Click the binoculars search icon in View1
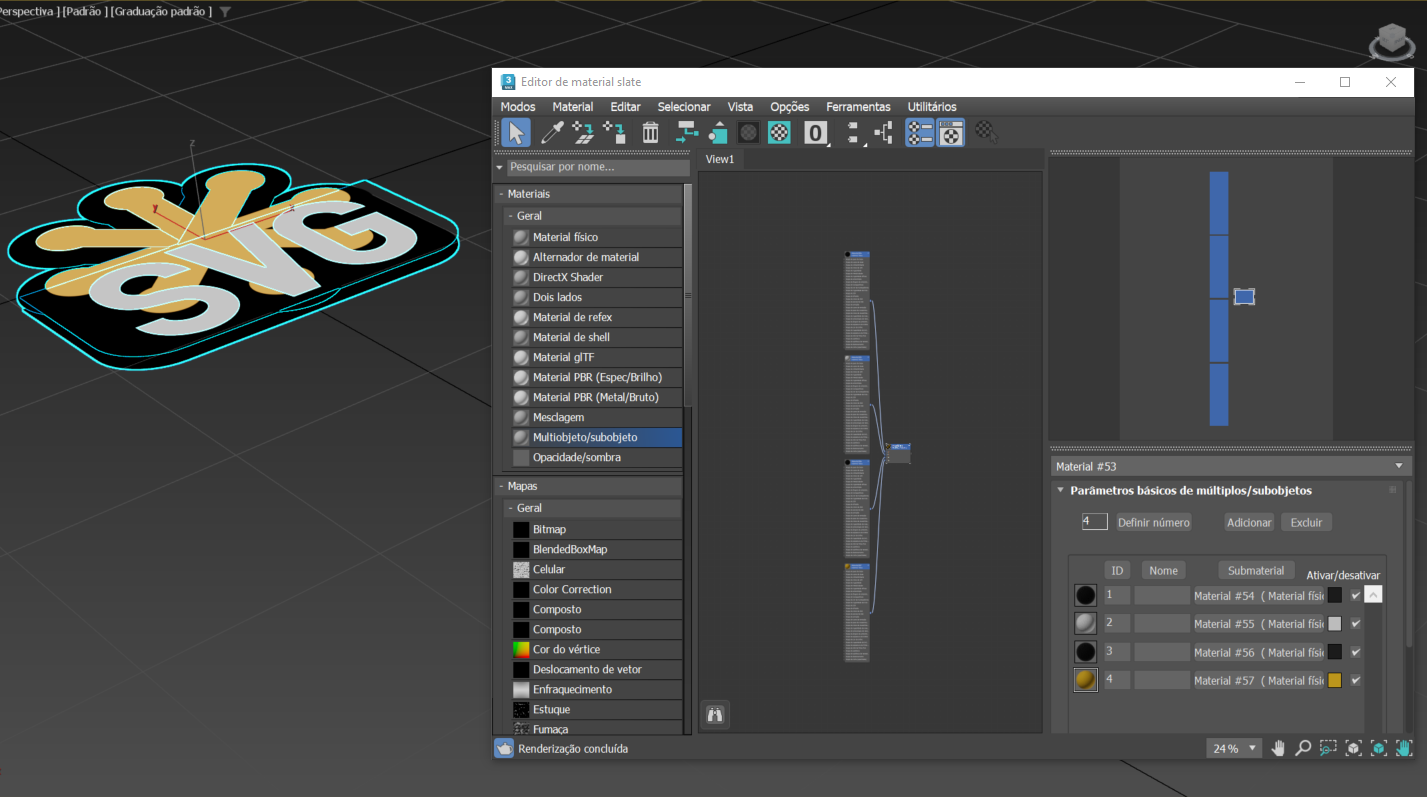Image resolution: width=1427 pixels, height=797 pixels. 715,714
